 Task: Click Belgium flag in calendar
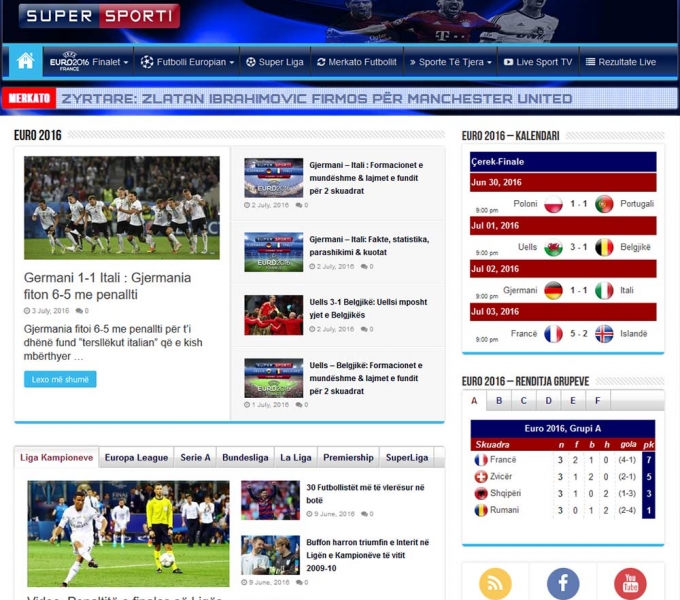pyautogui.click(x=604, y=247)
